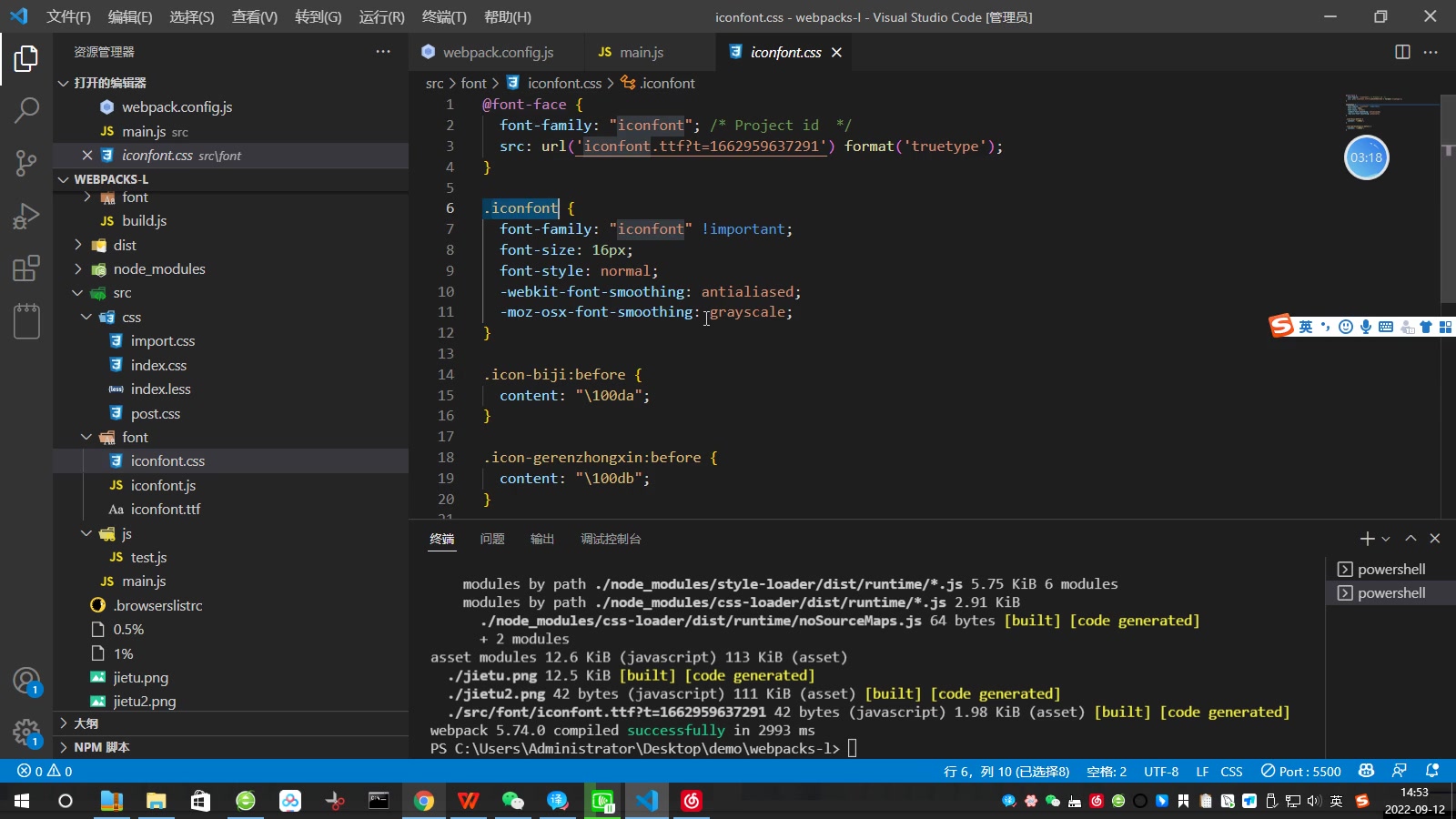The image size is (1456, 819).
Task: Open Windows Start button
Action: tap(22, 801)
